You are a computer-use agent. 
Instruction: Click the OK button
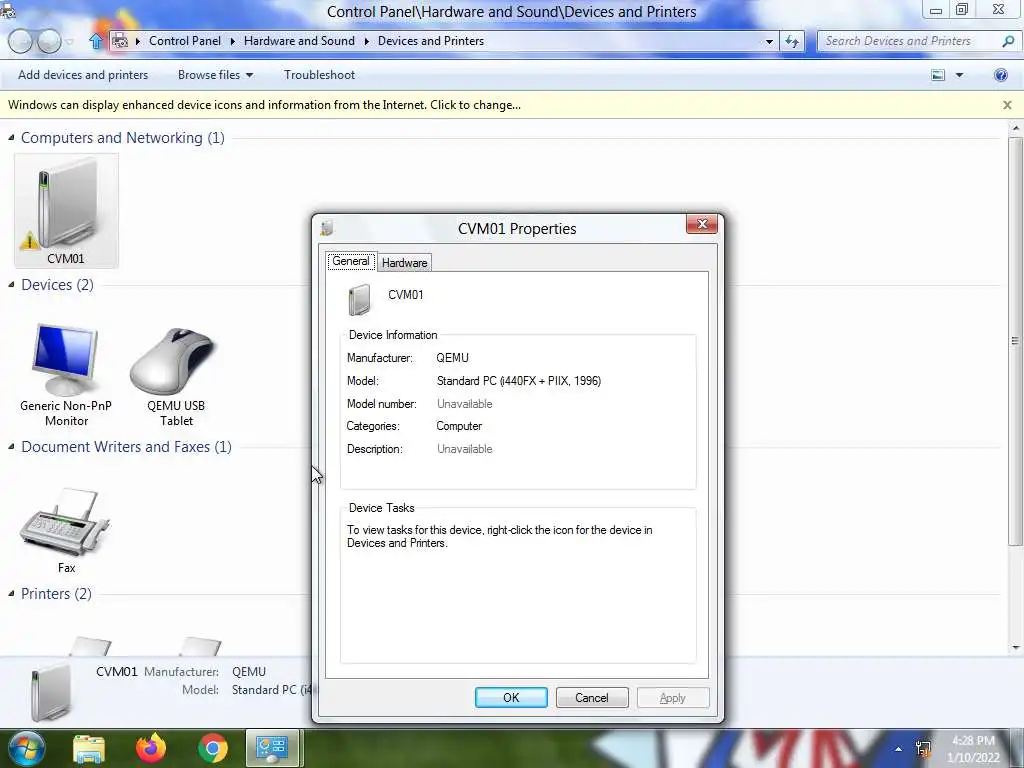pos(511,697)
